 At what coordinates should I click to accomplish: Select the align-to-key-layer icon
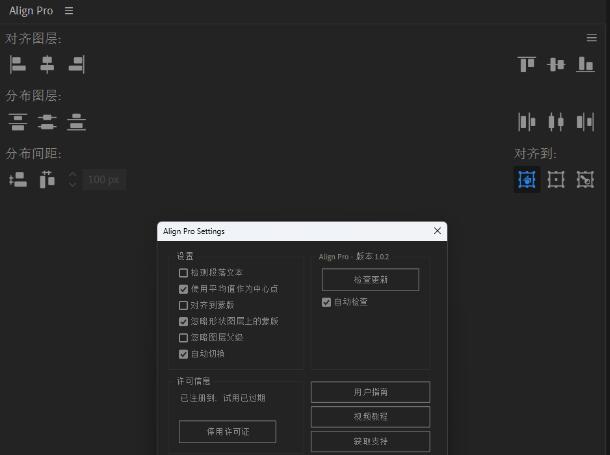pyautogui.click(x=585, y=180)
